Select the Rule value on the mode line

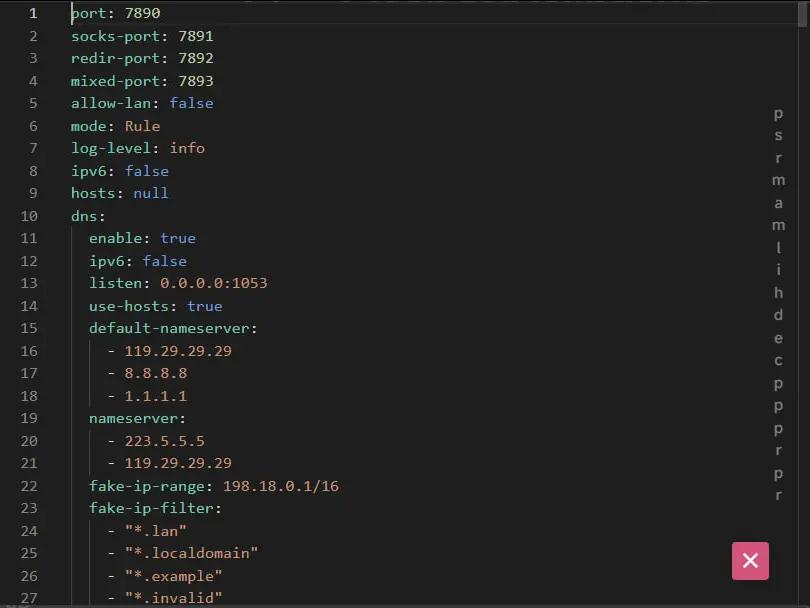click(142, 126)
